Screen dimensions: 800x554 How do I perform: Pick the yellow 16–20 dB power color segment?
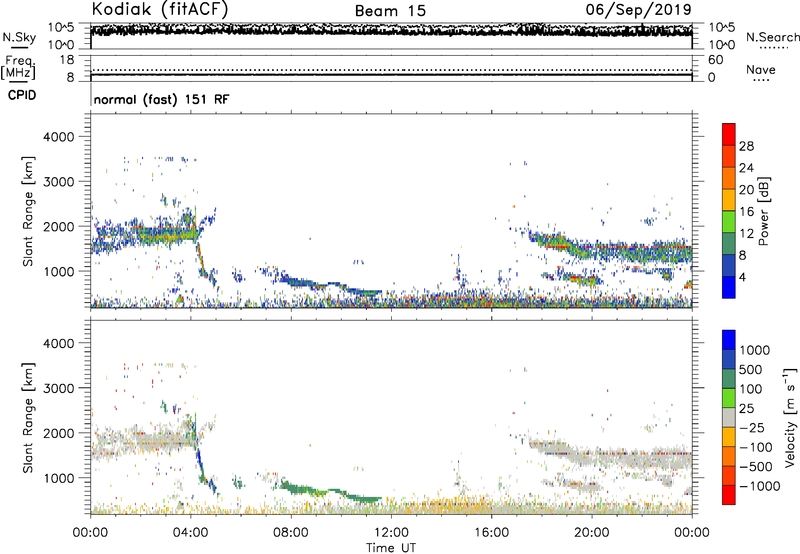729,201
